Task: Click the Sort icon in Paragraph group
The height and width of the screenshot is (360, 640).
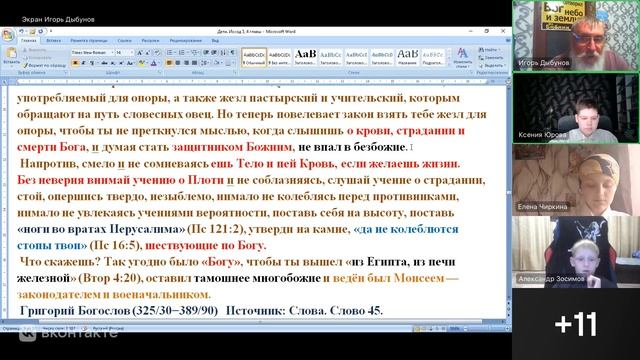Action: [x=223, y=53]
